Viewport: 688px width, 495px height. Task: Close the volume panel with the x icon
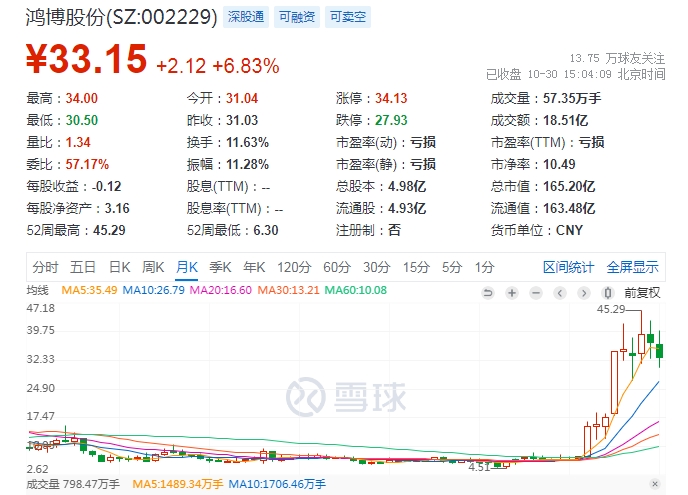(x=655, y=484)
